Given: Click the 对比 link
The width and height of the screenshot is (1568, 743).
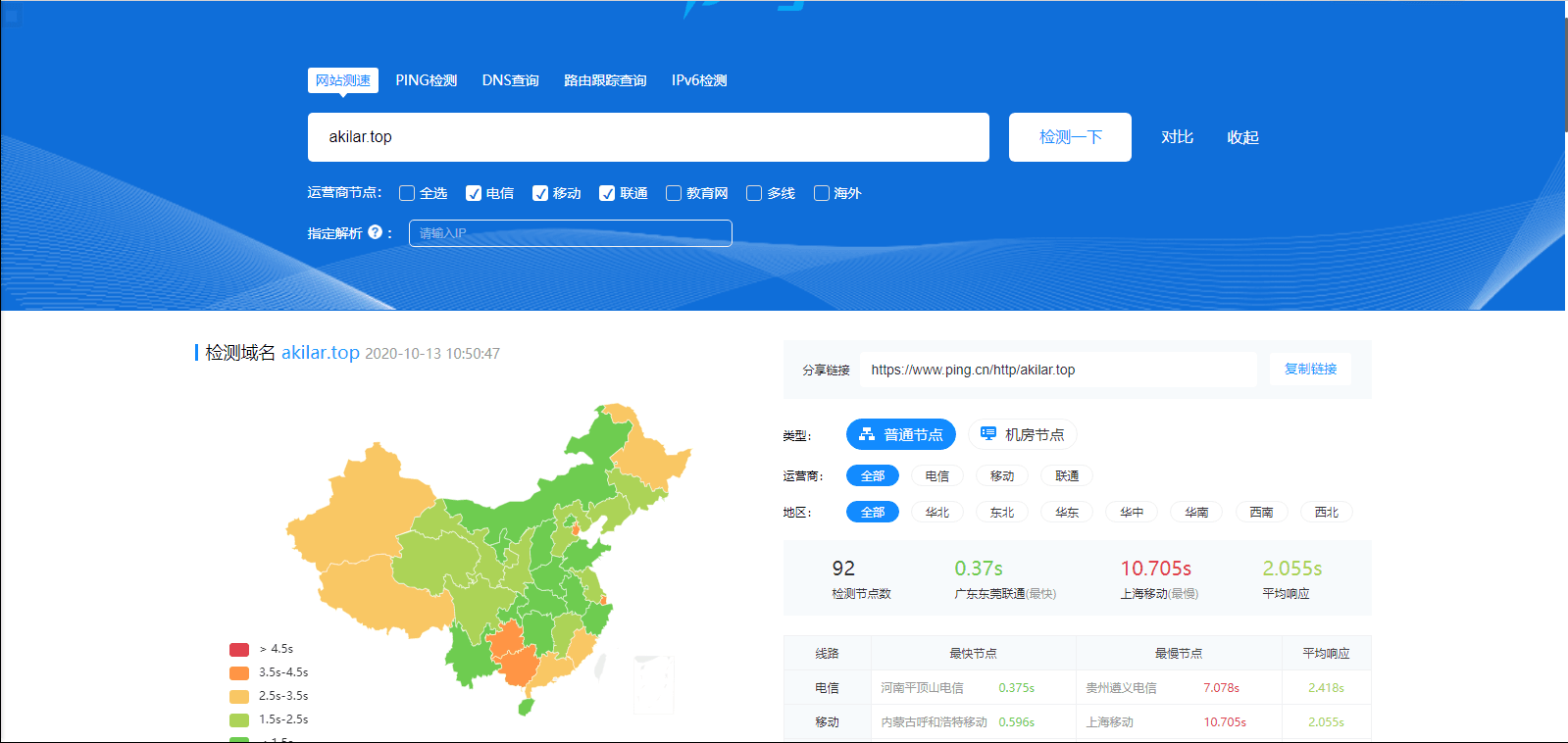Looking at the screenshot, I should click(1177, 137).
